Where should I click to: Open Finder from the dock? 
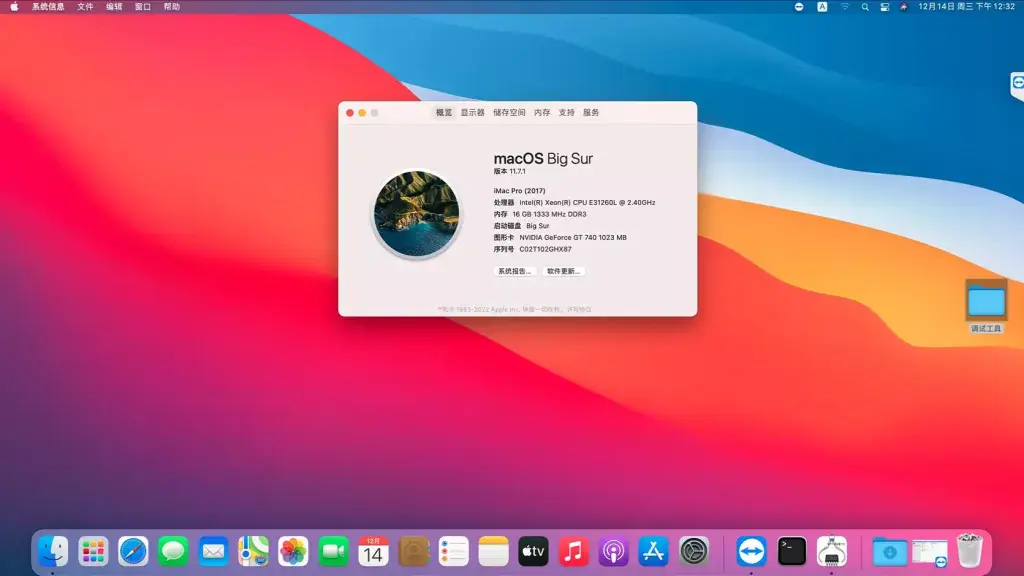53,552
